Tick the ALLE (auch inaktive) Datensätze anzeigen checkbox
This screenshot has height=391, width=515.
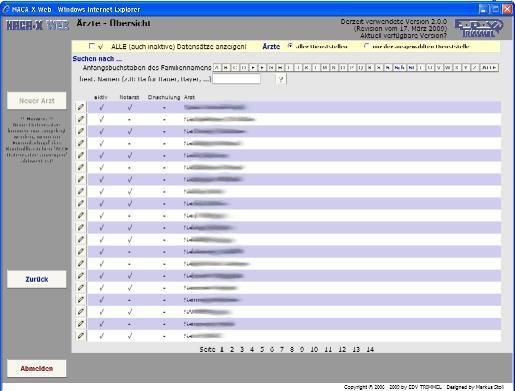(x=92, y=46)
